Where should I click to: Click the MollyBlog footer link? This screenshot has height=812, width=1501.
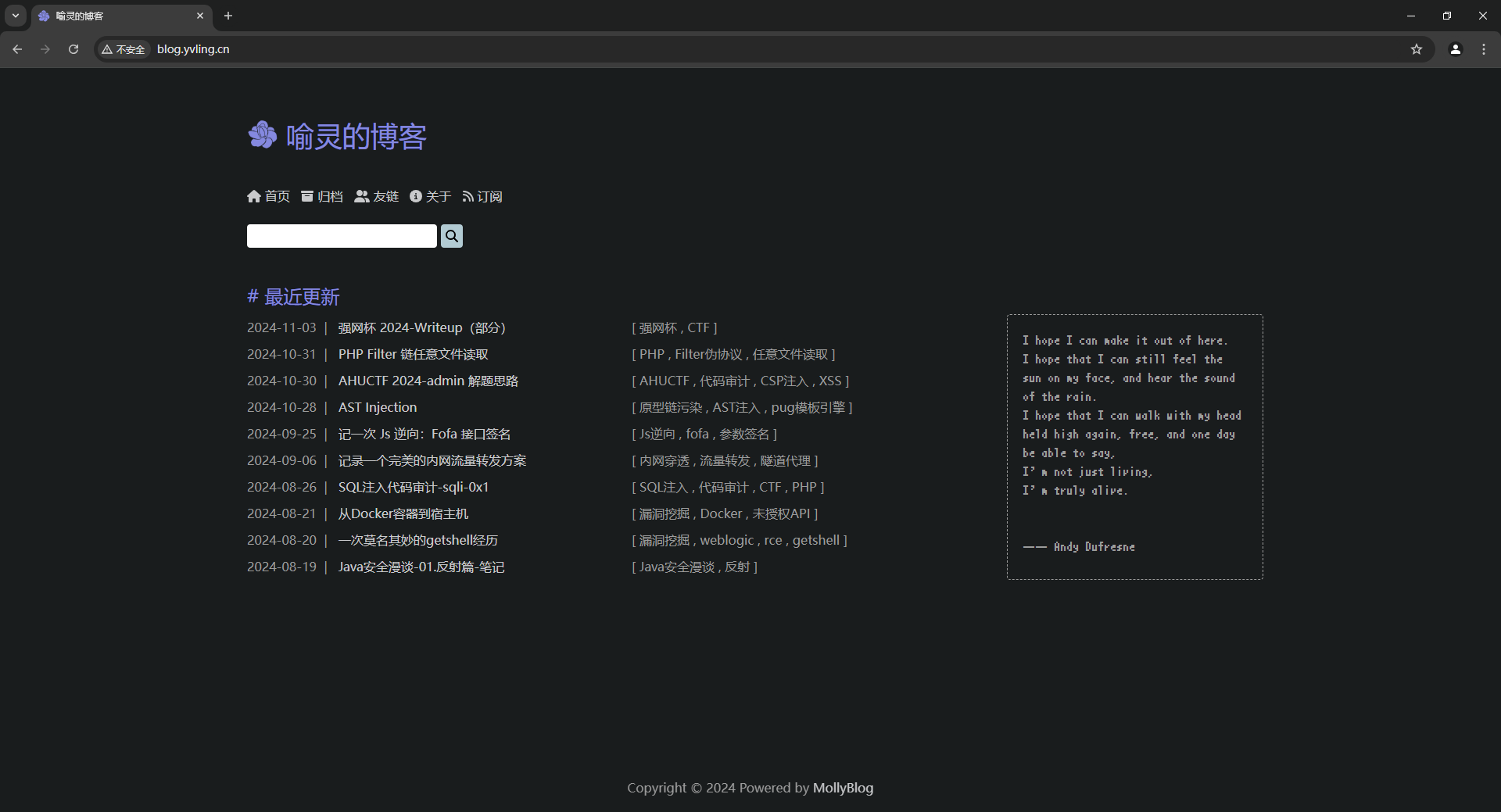843,788
